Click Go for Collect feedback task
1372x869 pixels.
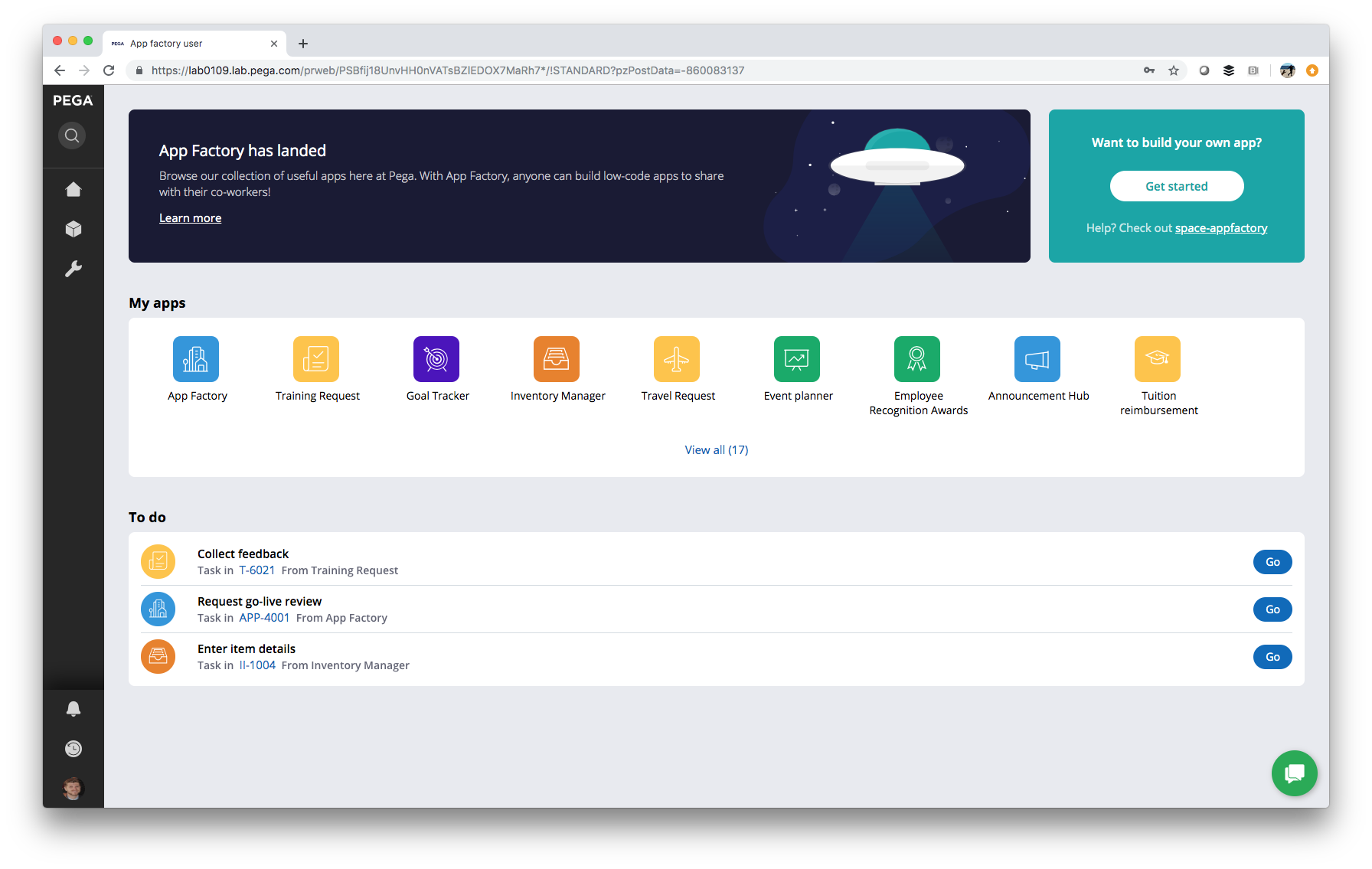click(x=1272, y=562)
